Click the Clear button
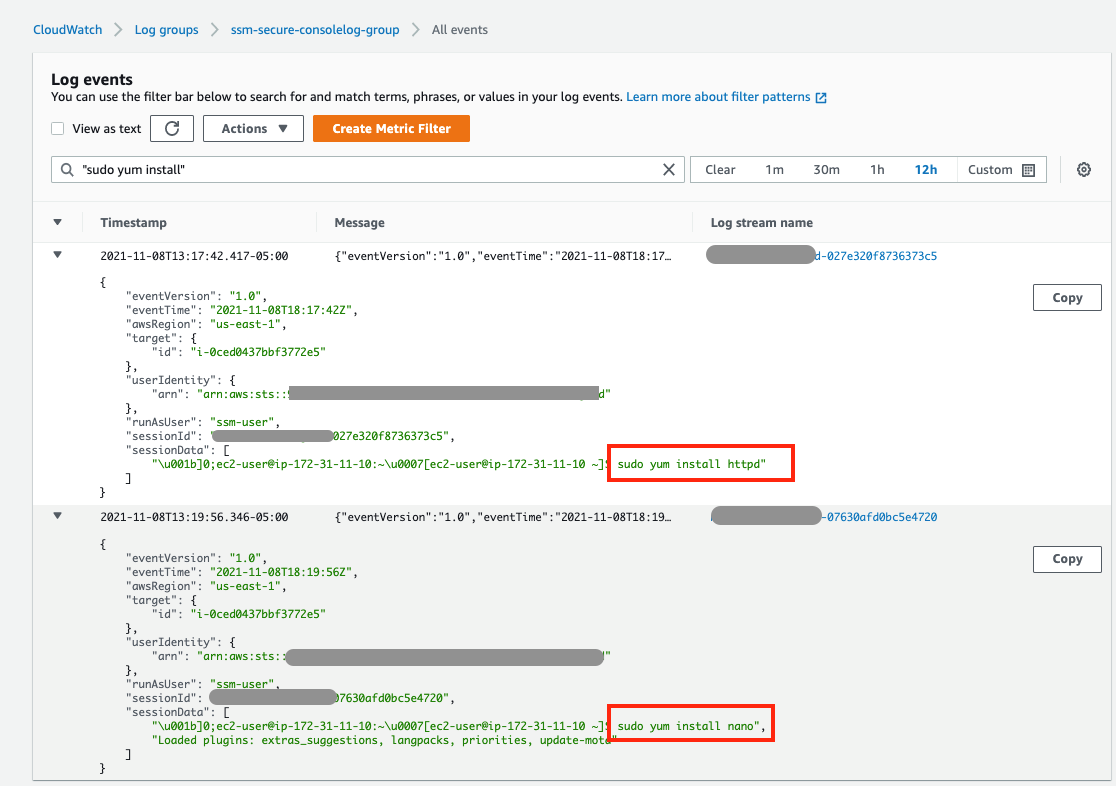 [720, 169]
